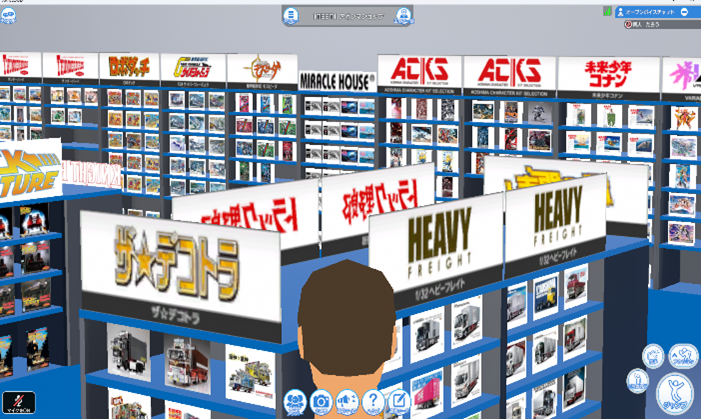Click the standing avatar pose button
Screen dimensions: 701x419
pos(637,381)
